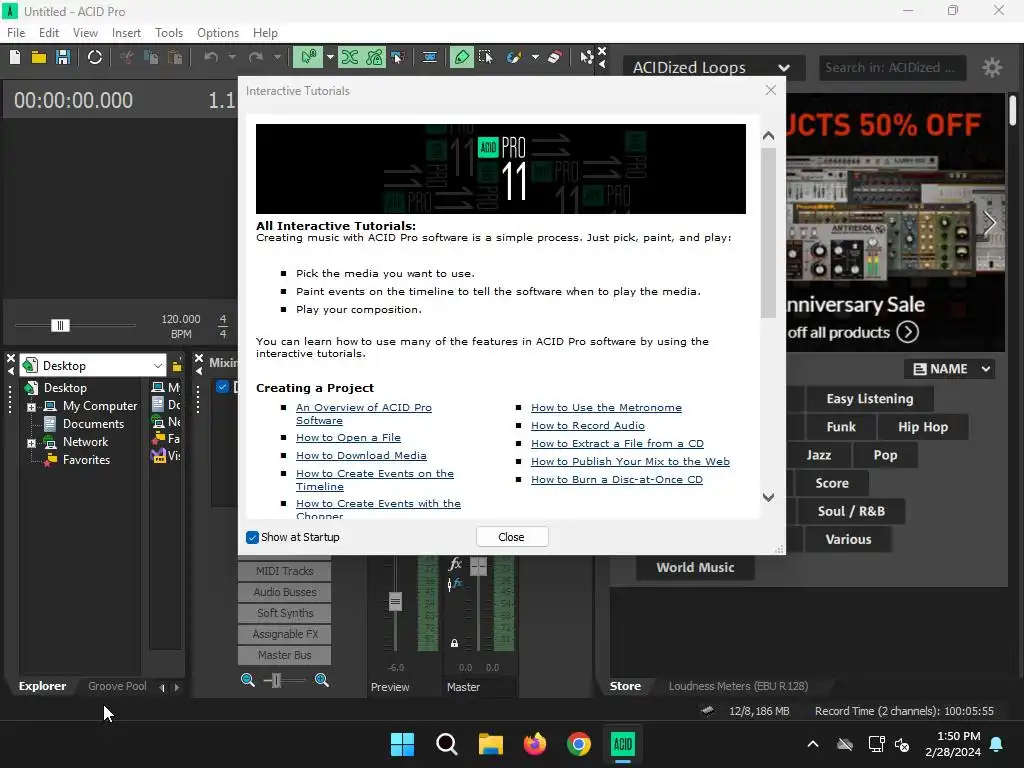This screenshot has height=768, width=1024.
Task: Click the Paste clipboard icon
Action: (x=175, y=57)
